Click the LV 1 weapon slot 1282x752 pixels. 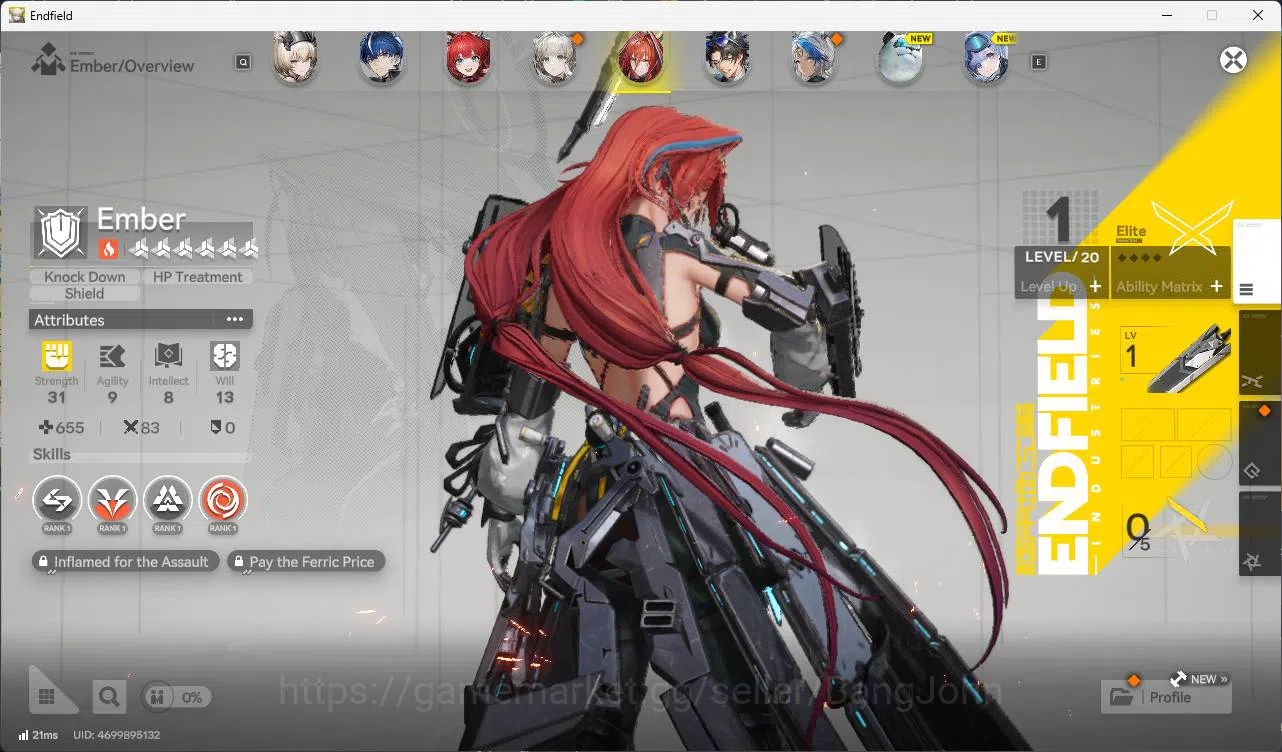1175,358
